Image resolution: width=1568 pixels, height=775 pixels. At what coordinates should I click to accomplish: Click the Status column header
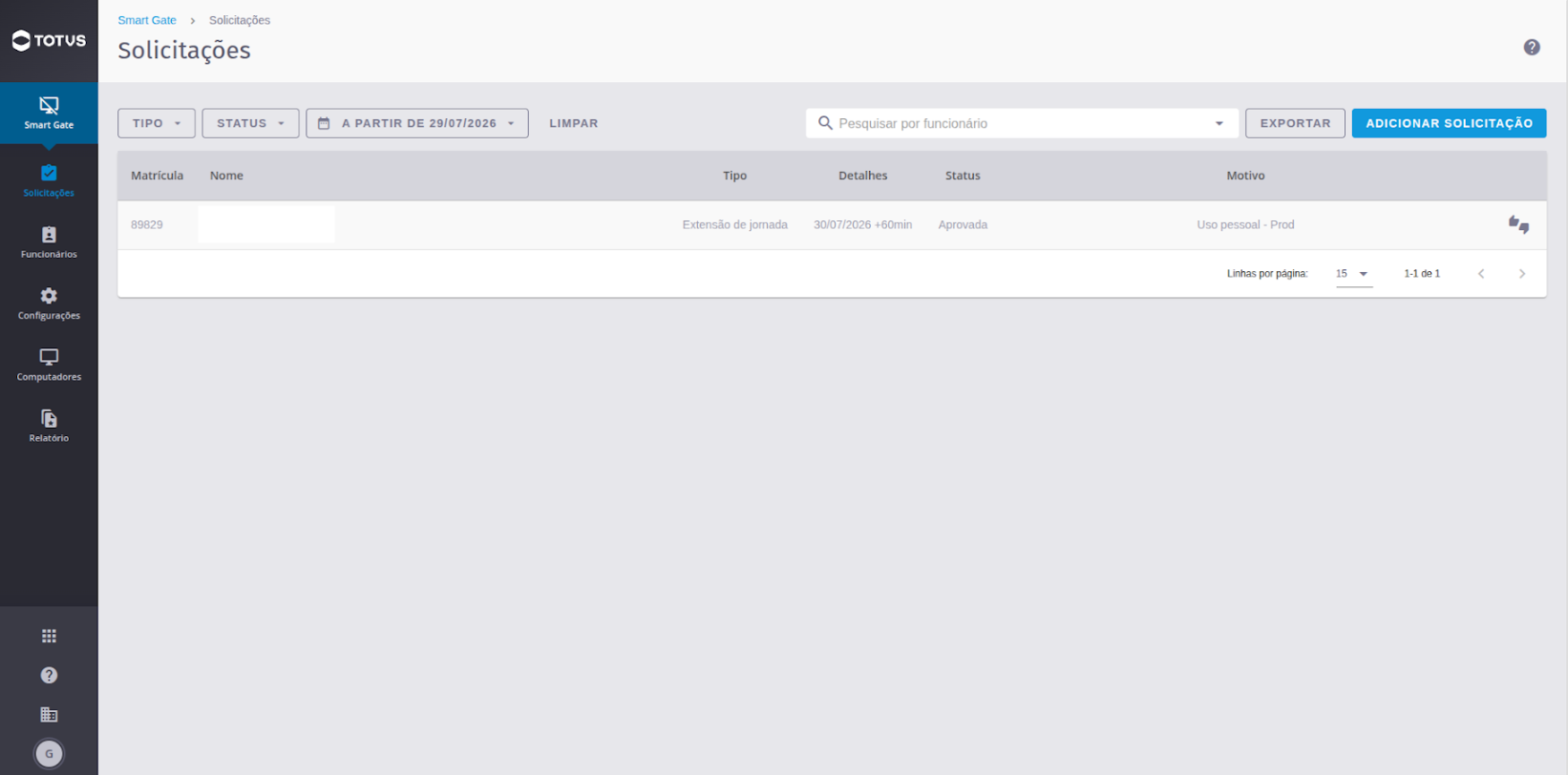point(963,176)
